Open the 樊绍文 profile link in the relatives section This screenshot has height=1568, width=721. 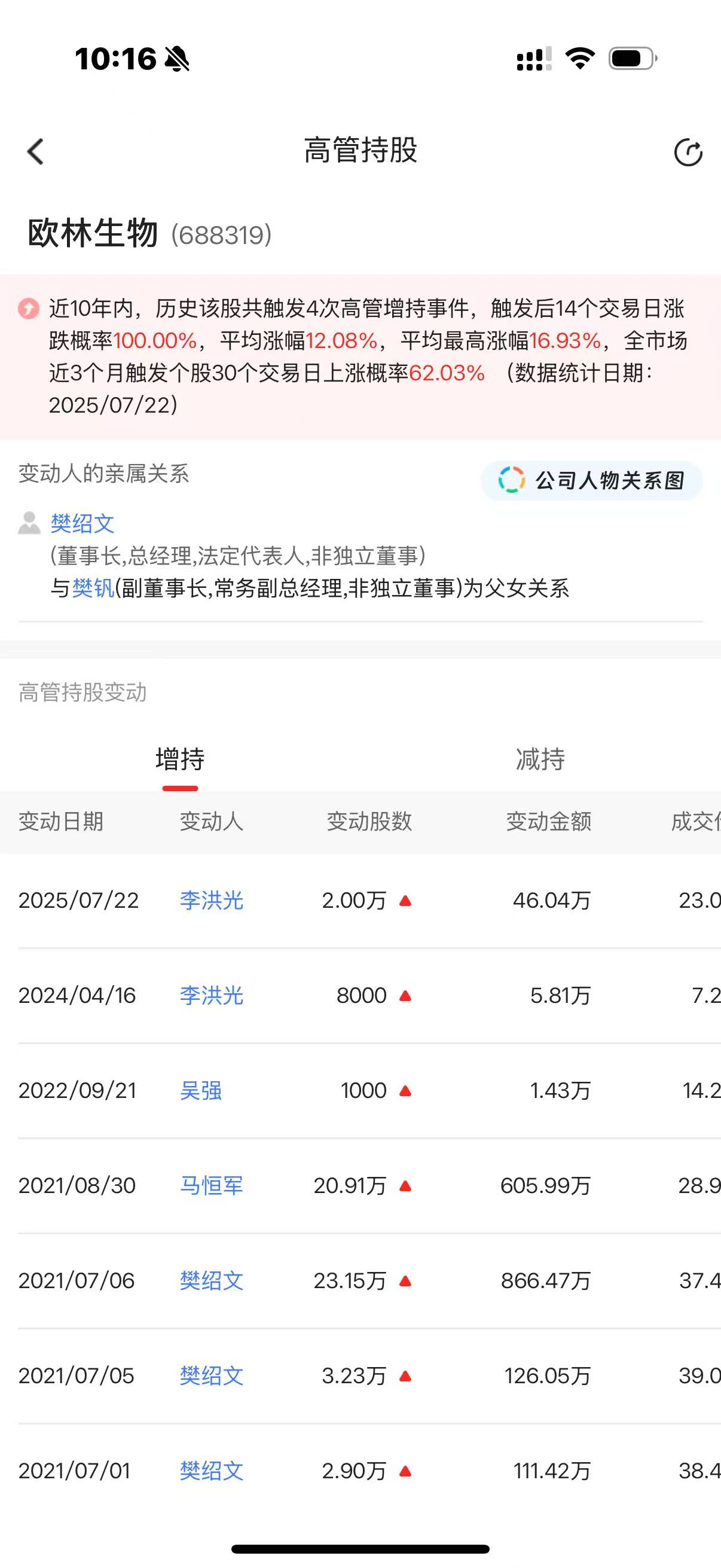(x=82, y=523)
